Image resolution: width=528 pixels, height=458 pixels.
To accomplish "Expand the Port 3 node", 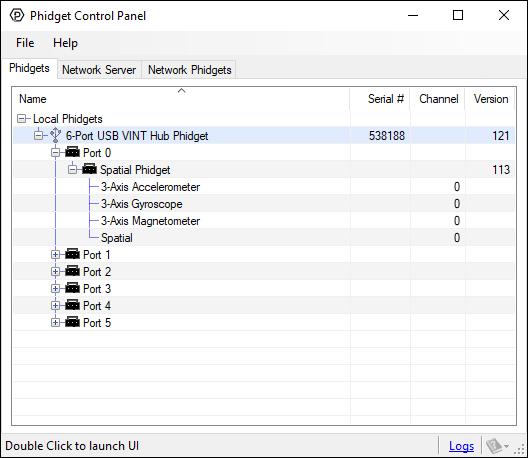I will click(x=55, y=289).
